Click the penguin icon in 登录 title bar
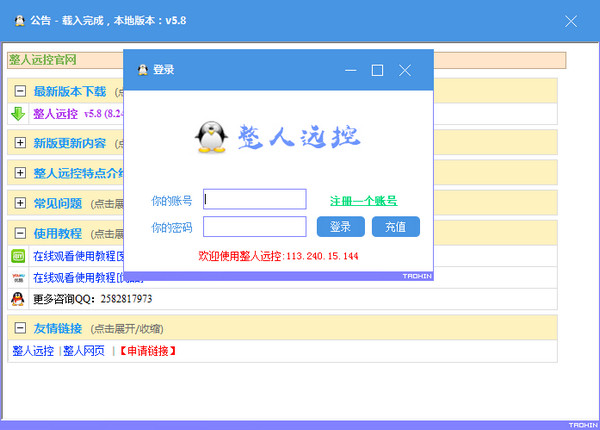Screen dimensions: 600x430 (143, 70)
